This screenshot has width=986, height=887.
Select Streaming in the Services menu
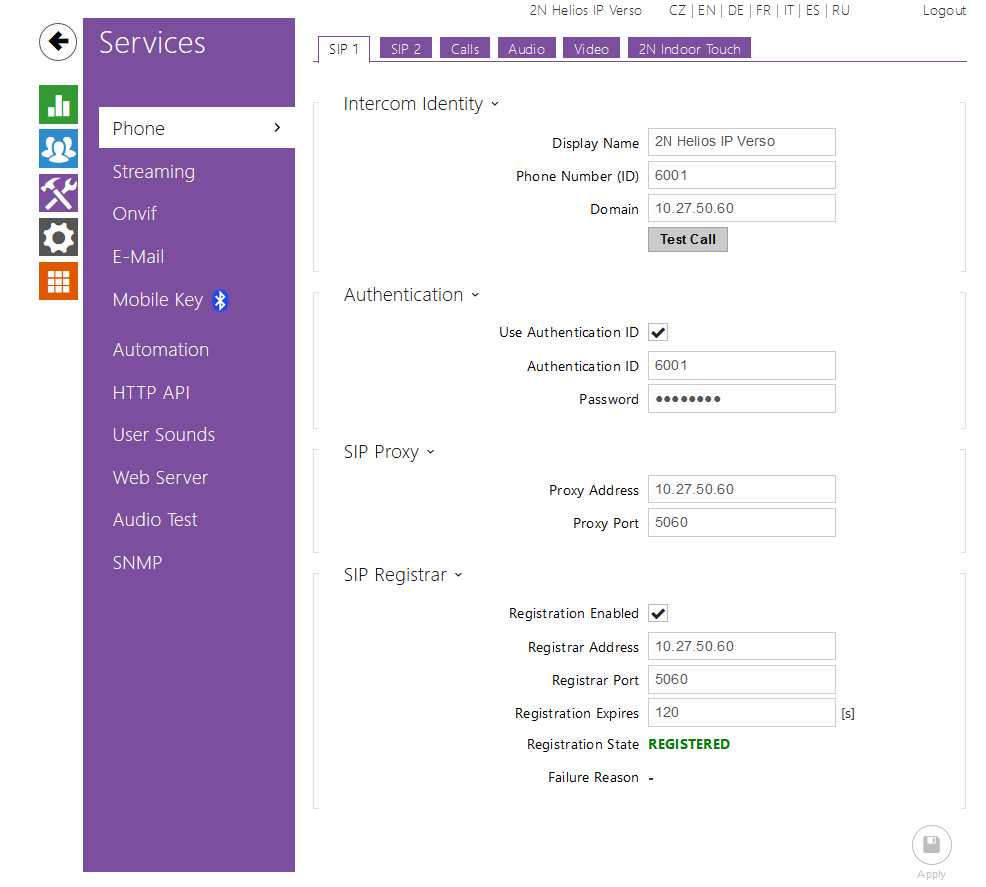tap(154, 172)
